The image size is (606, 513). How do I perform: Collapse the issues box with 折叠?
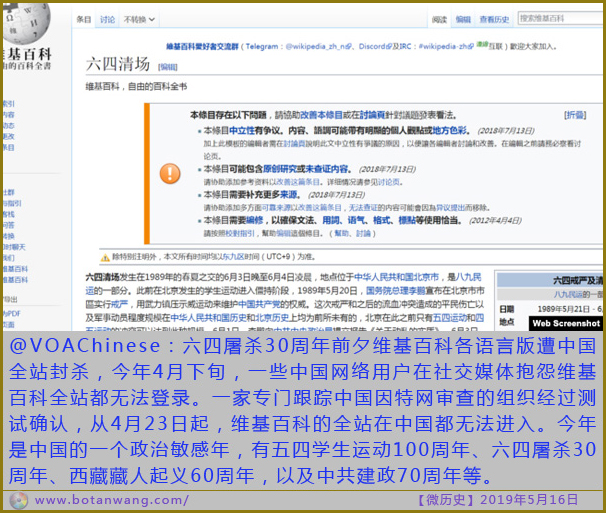pos(575,115)
